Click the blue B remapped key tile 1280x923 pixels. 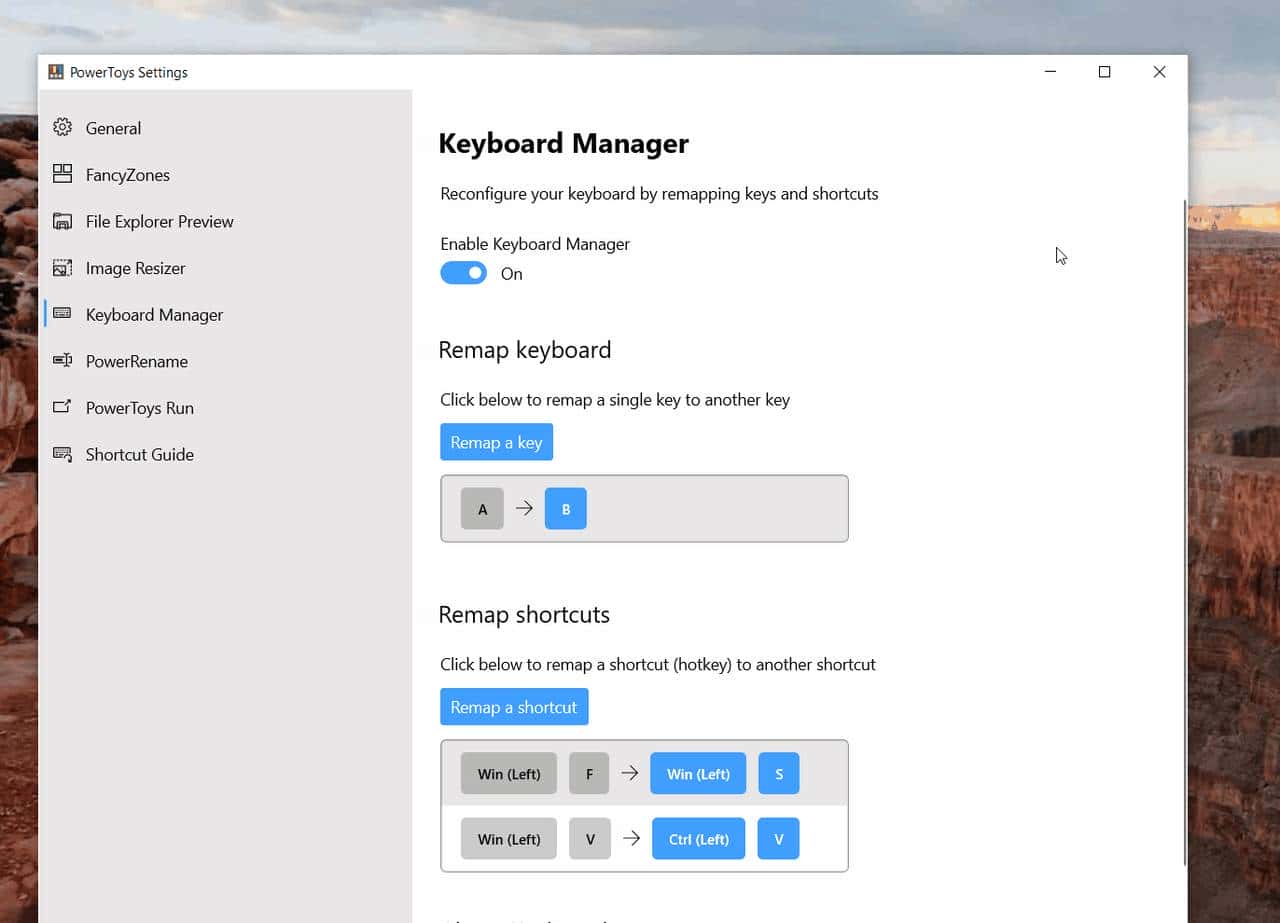tap(566, 509)
